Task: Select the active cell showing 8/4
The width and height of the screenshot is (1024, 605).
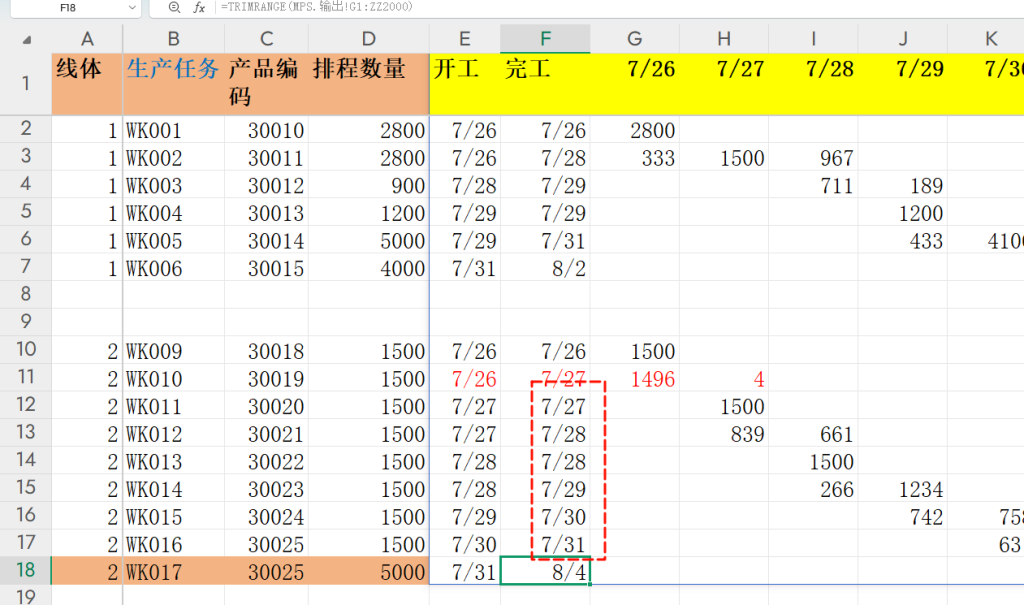Action: point(545,572)
